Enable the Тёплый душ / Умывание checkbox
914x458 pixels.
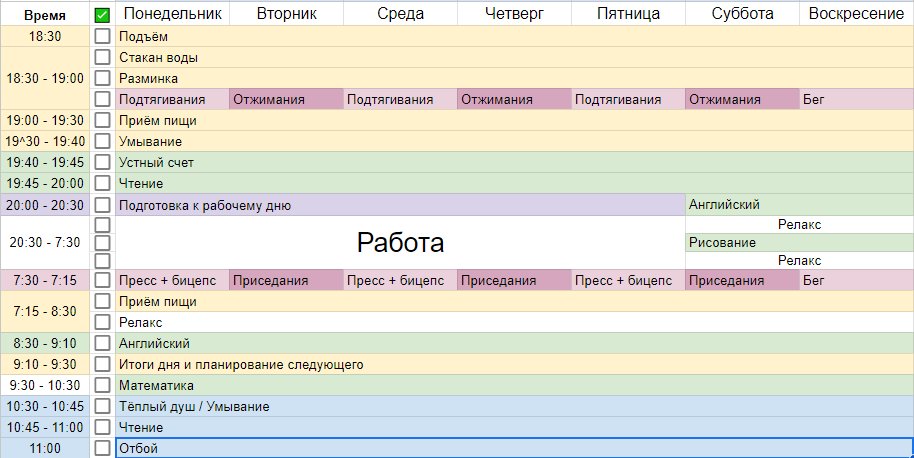point(102,406)
